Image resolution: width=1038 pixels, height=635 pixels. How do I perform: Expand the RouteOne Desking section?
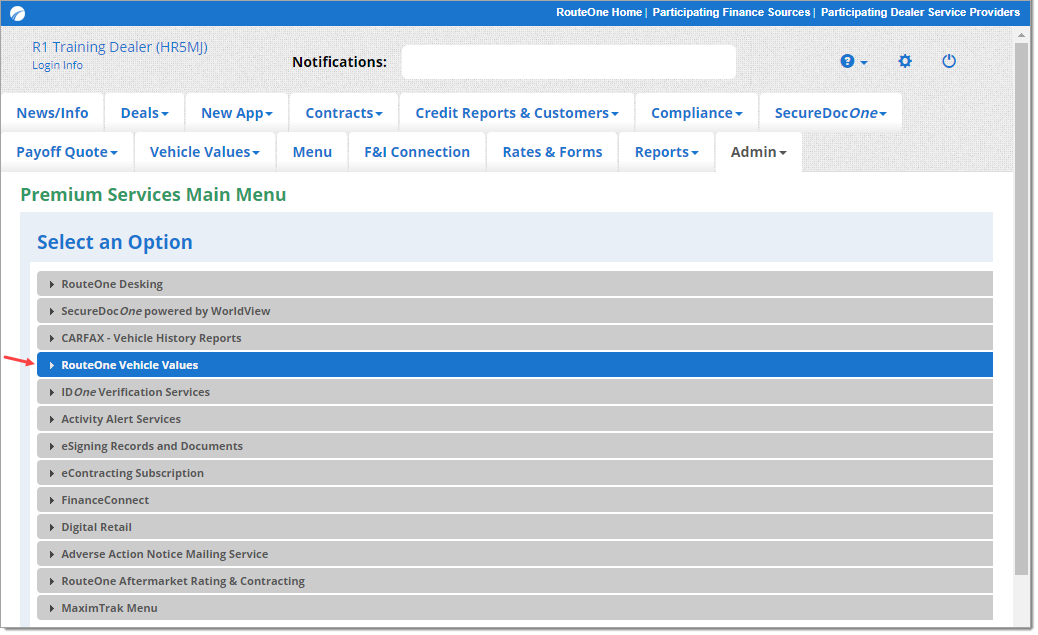pyautogui.click(x=514, y=284)
